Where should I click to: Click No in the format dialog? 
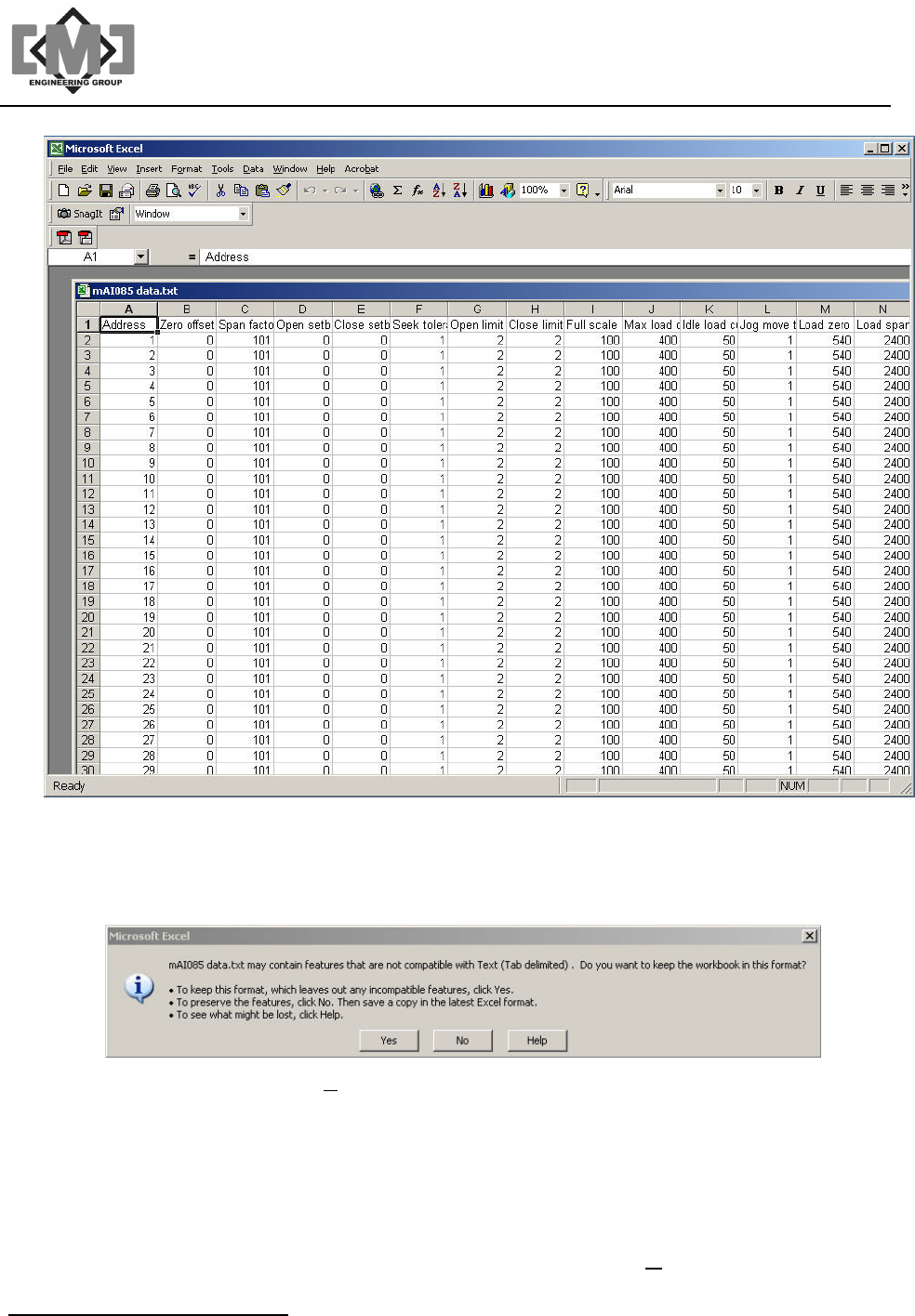click(462, 1041)
